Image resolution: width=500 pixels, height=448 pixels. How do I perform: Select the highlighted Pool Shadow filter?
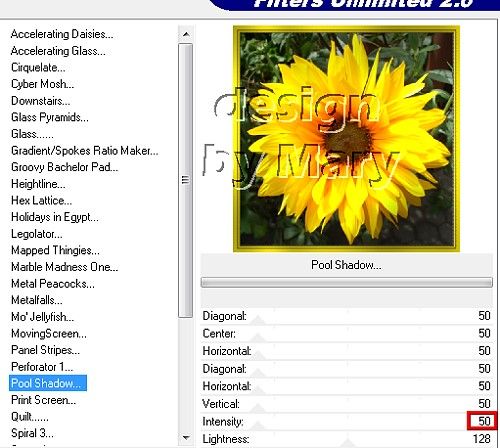point(48,383)
